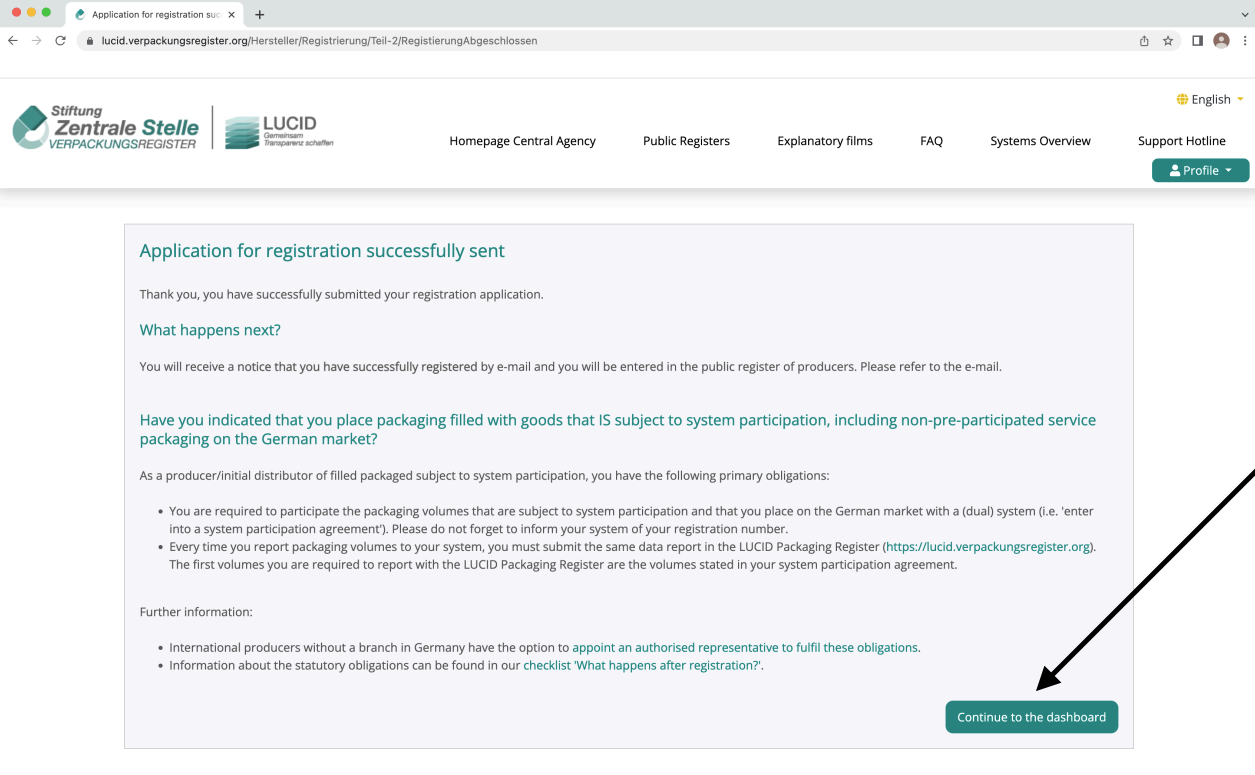Click the Chrome user avatar icon
The image size is (1255, 775).
point(1221,41)
